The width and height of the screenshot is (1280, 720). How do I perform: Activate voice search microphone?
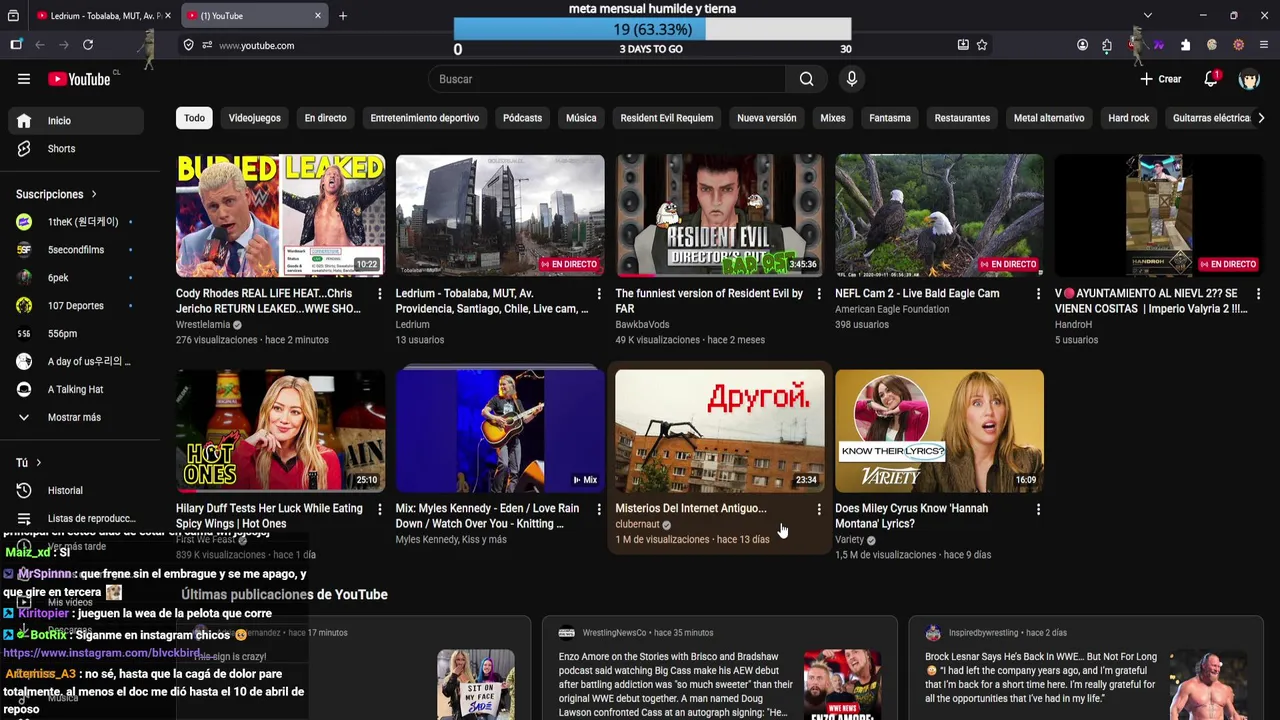851,79
